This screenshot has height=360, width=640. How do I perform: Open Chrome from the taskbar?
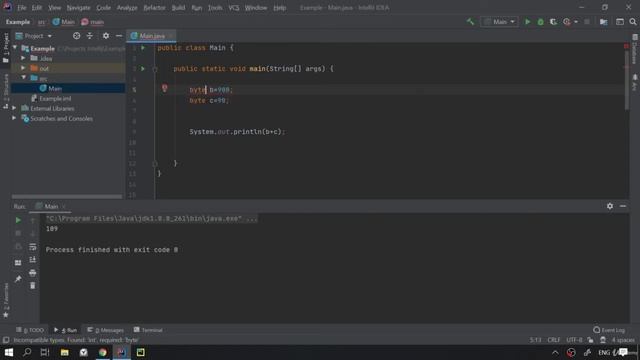[102, 352]
